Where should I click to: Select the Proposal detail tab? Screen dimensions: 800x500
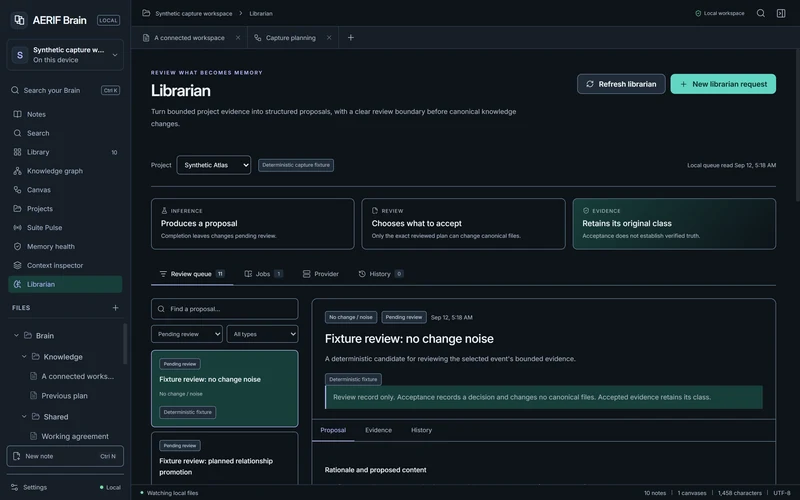point(333,430)
